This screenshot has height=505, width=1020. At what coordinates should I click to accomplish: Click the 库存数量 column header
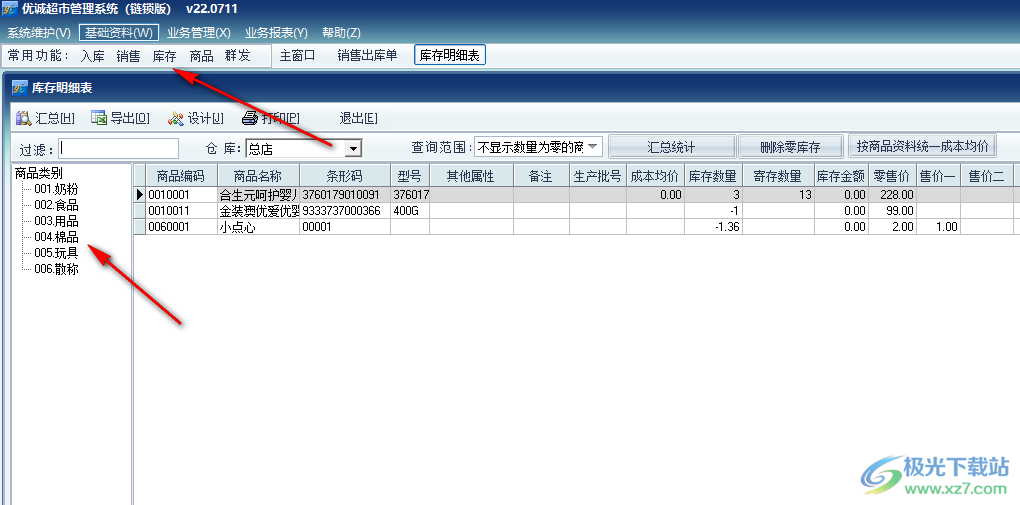pos(713,176)
